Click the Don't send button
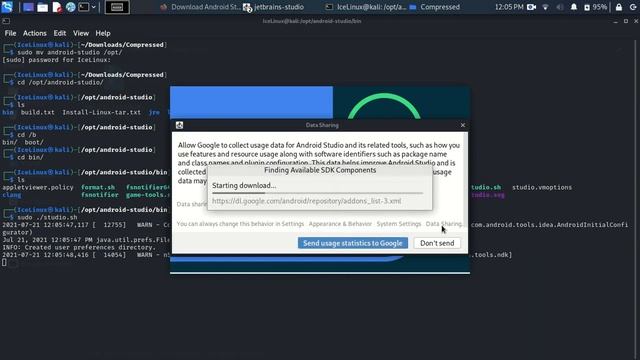 (x=437, y=243)
